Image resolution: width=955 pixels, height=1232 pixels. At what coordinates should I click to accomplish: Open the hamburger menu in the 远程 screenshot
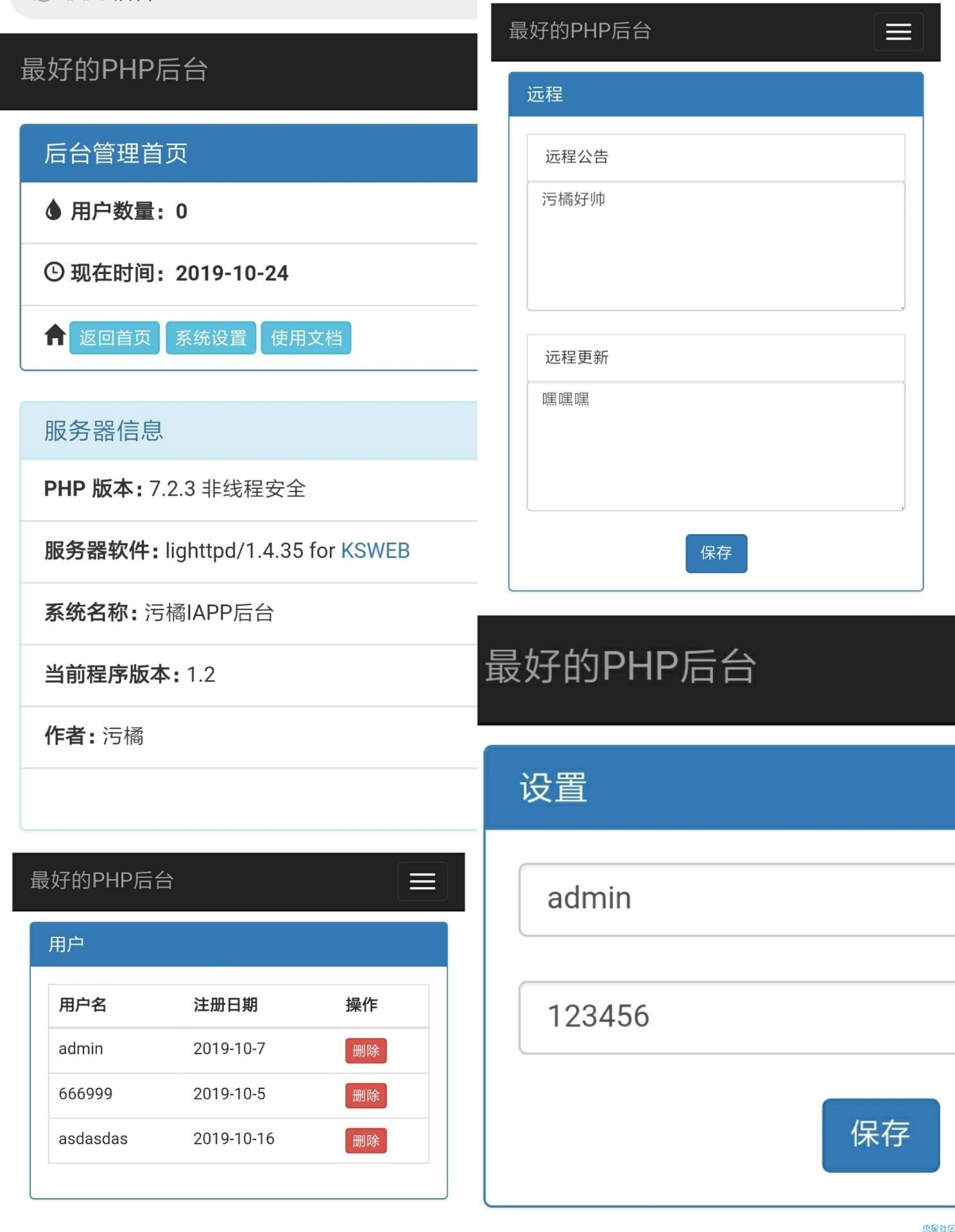pyautogui.click(x=898, y=31)
